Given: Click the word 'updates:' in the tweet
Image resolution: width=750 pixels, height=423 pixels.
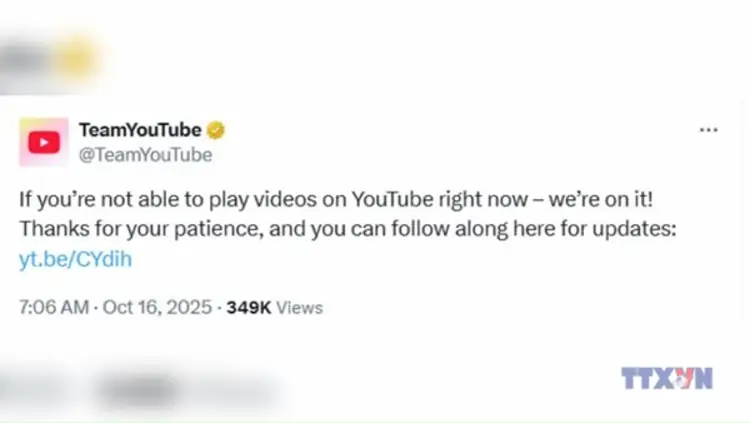Looking at the screenshot, I should [x=634, y=230].
